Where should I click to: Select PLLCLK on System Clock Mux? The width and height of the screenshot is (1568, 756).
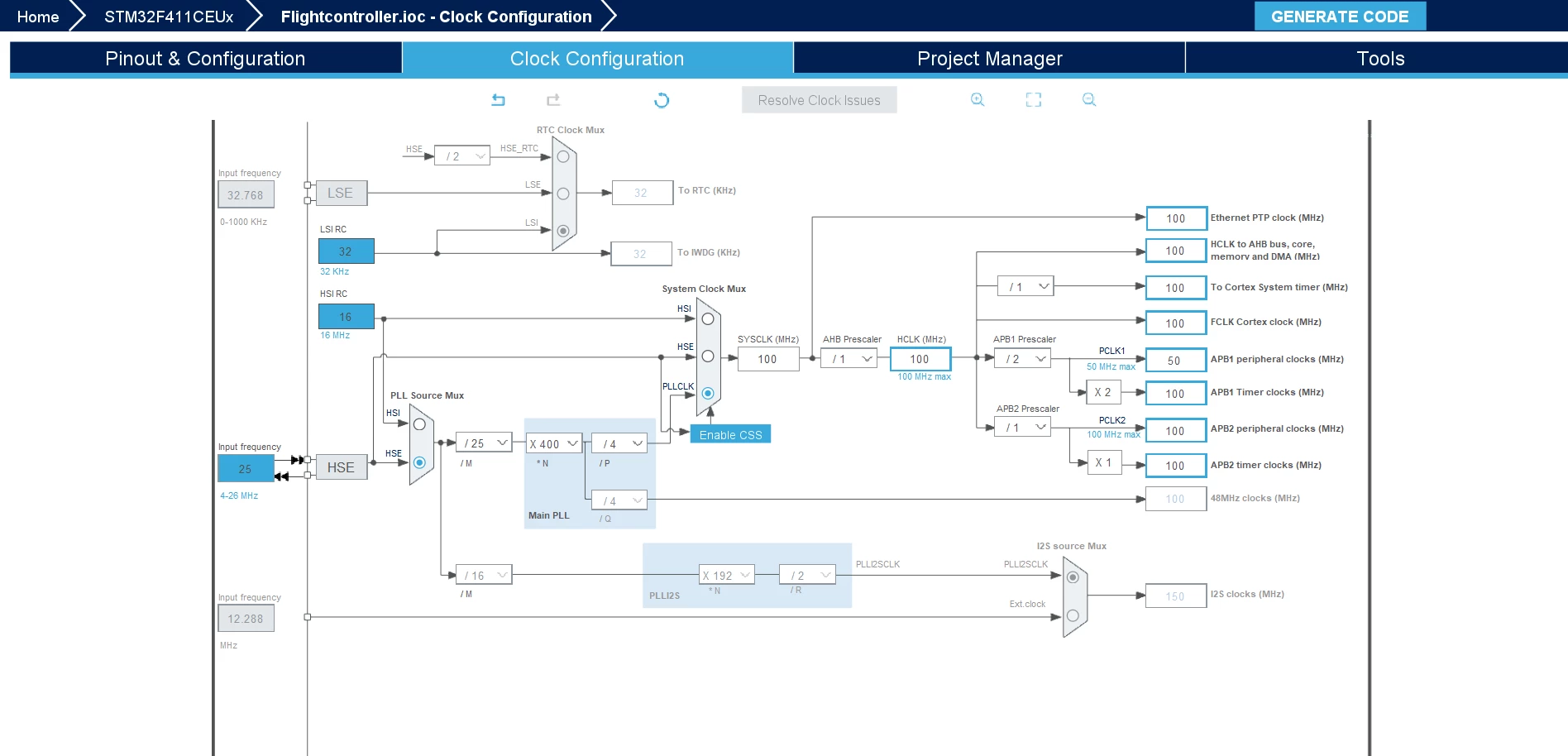[708, 394]
